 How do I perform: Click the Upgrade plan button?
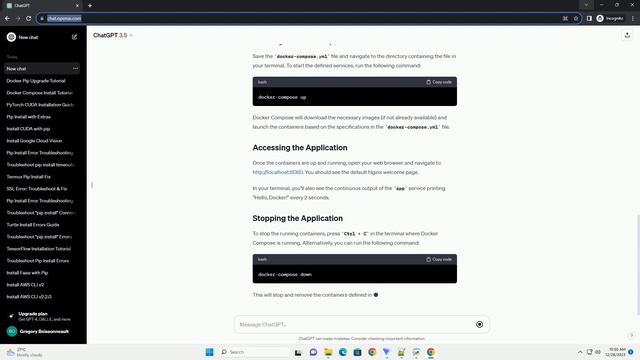tap(42, 316)
